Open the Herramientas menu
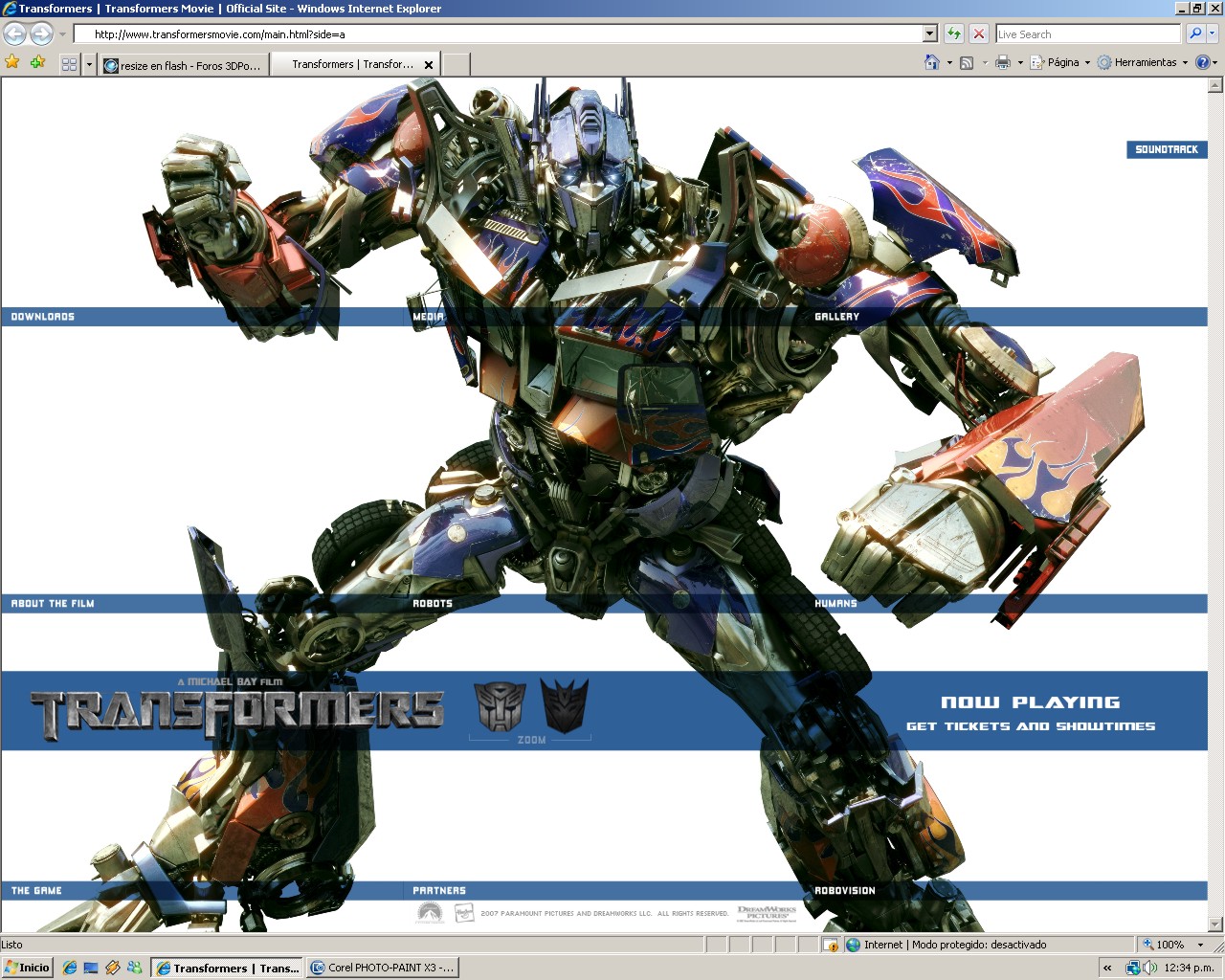 click(1144, 62)
